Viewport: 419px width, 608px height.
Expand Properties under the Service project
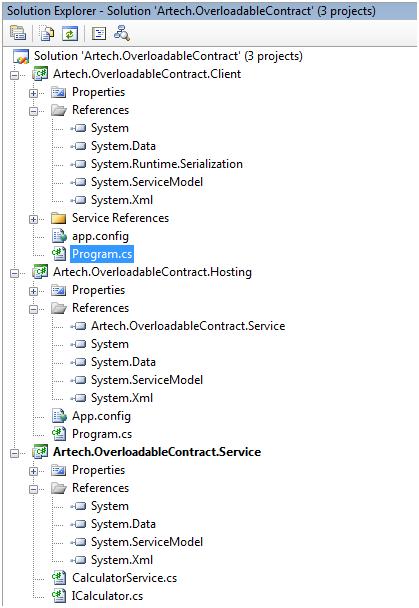(33, 471)
